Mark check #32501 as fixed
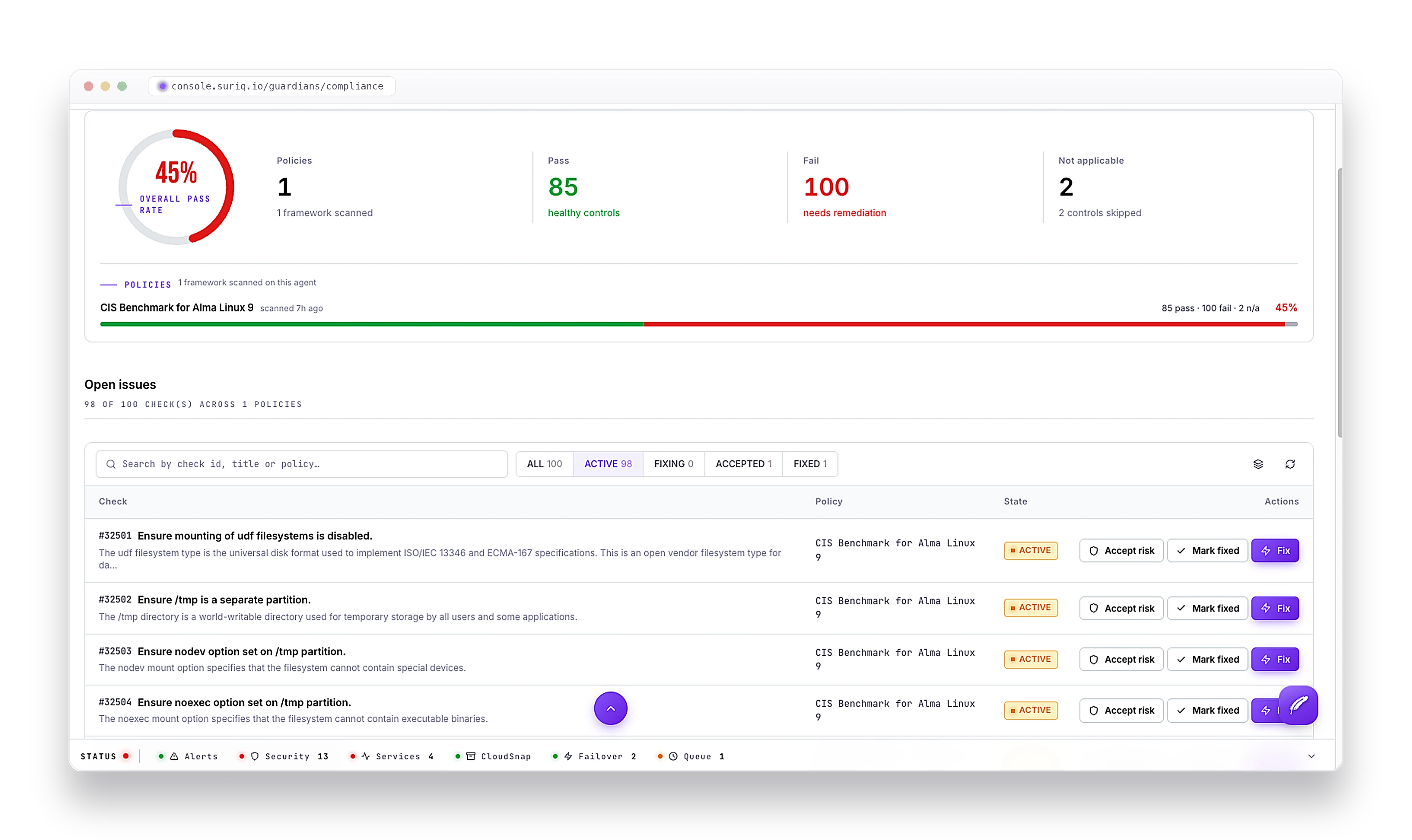This screenshot has width=1412, height=840. pyautogui.click(x=1207, y=551)
